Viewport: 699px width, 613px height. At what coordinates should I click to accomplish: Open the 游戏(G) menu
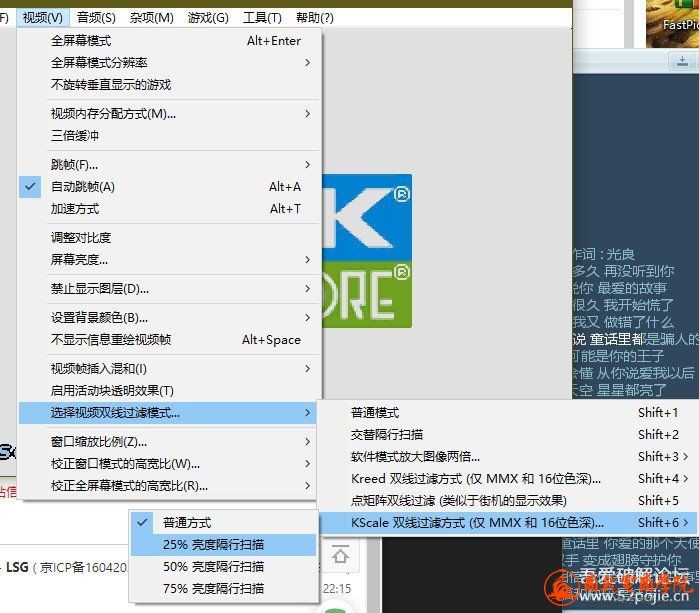pos(208,17)
